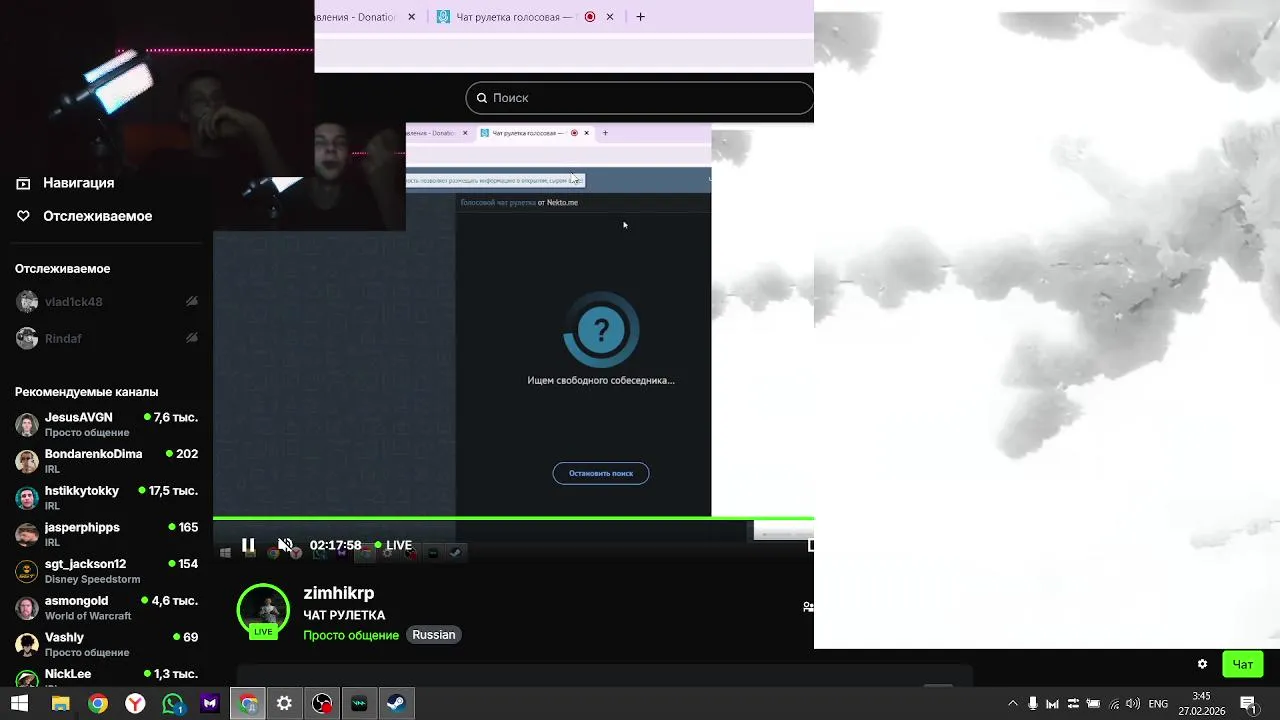The width and height of the screenshot is (1280, 720).
Task: Close the Чат рулетка голосовая tab
Action: click(x=611, y=17)
